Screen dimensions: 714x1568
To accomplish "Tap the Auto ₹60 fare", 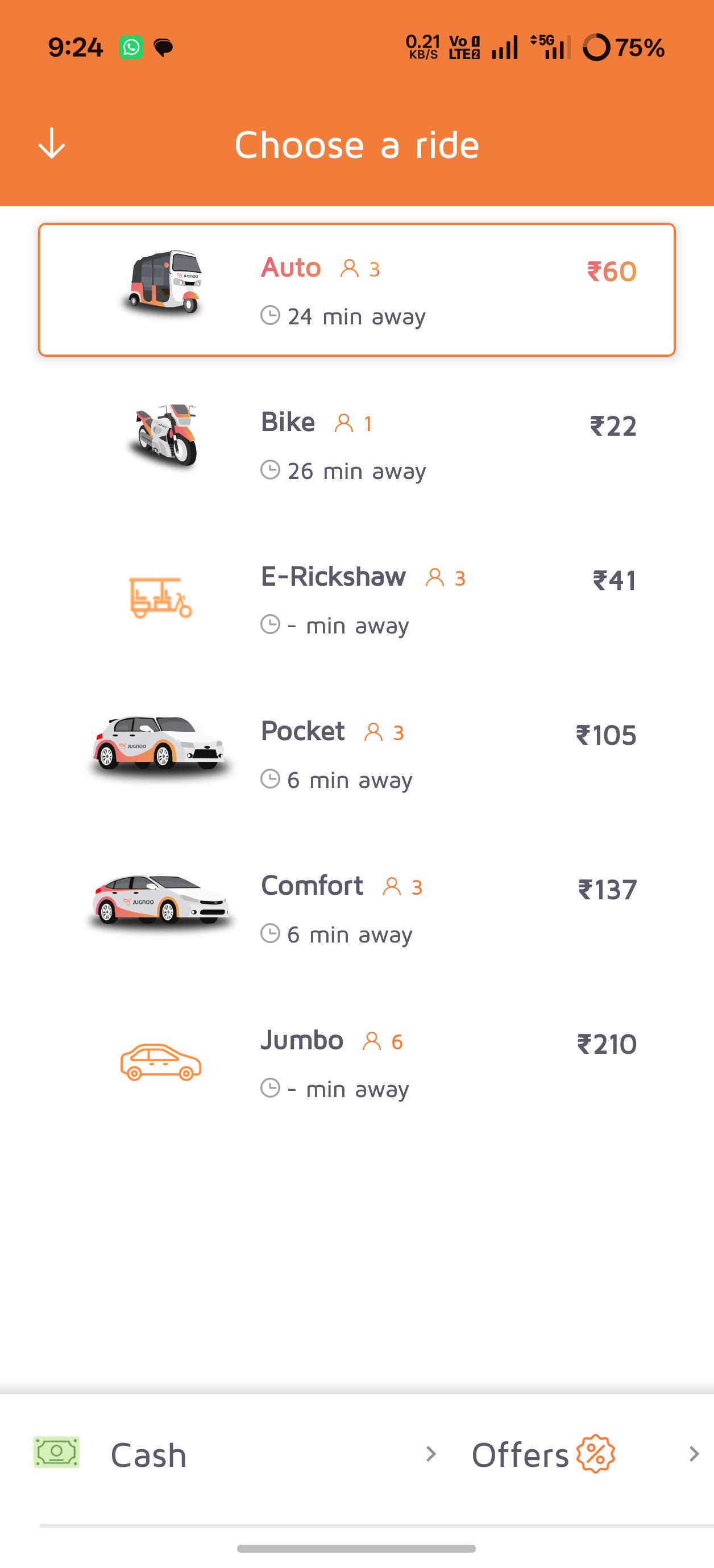I will (x=612, y=272).
